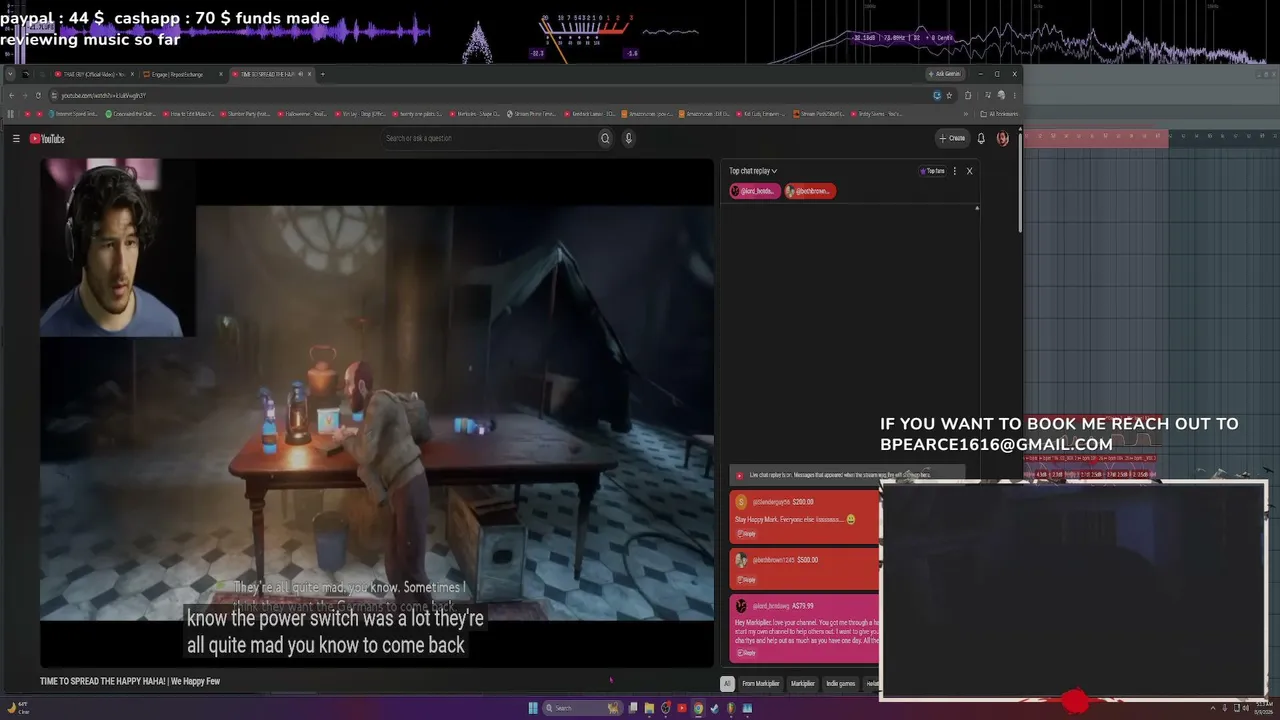Select the @lord_bondawg pinned chat chip
The image size is (1280, 720).
coord(754,191)
